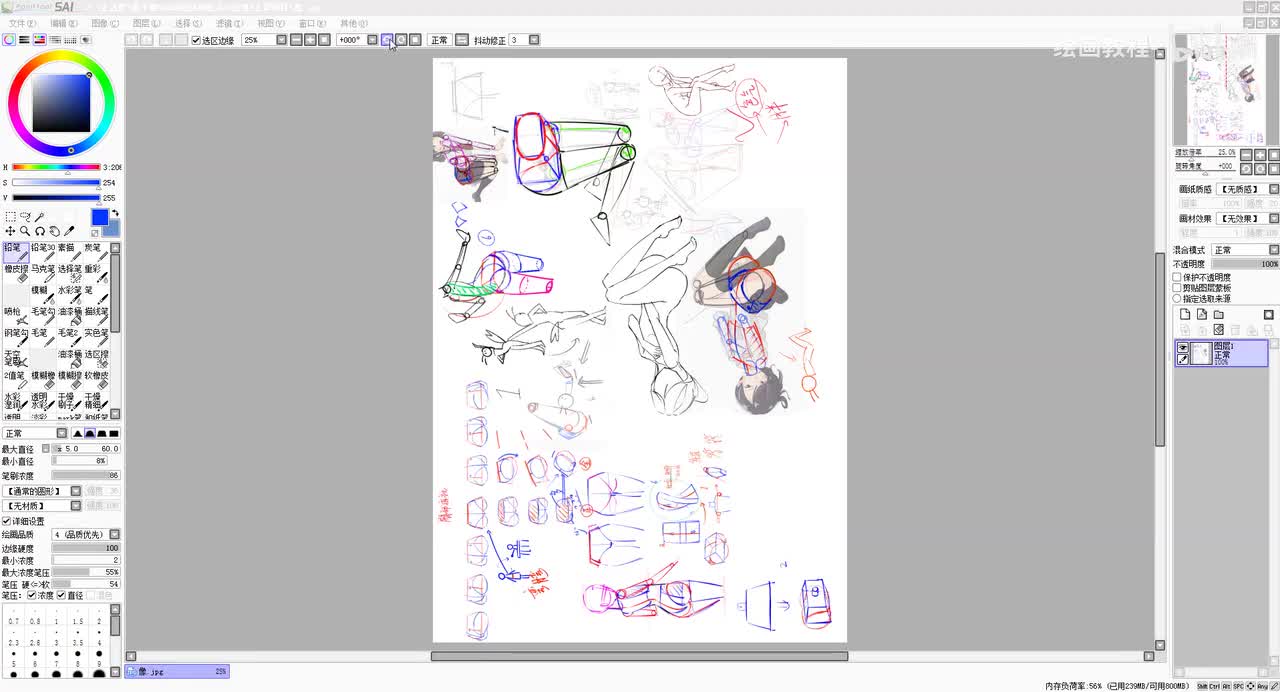Click the canvas horizontal scrollbar

click(640, 657)
